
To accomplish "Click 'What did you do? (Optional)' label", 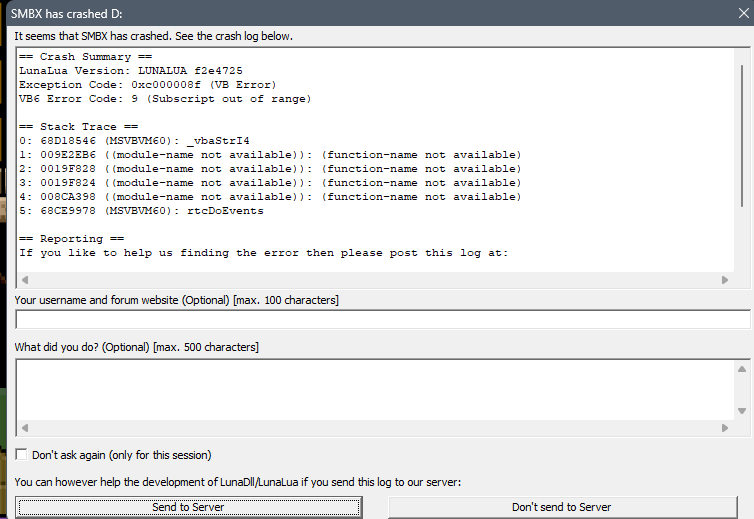I will [x=137, y=347].
